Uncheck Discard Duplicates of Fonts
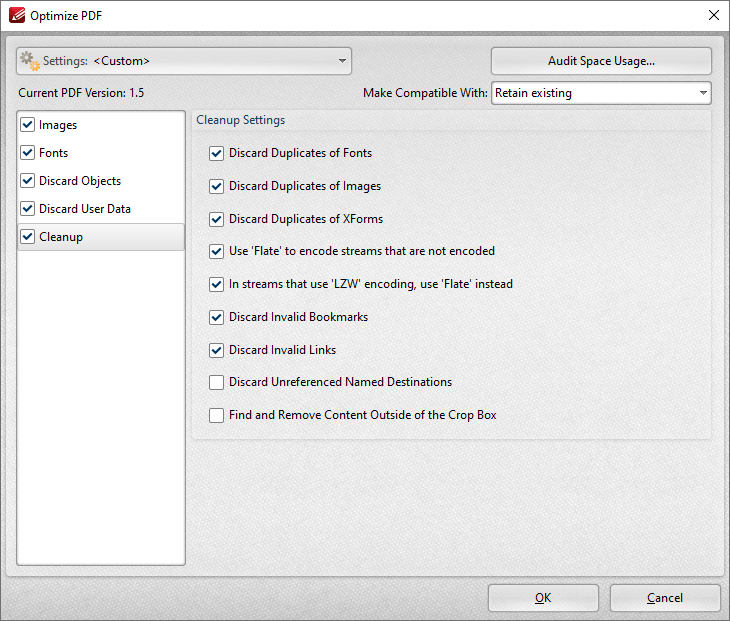Screen dimensions: 730x621 tap(216, 154)
